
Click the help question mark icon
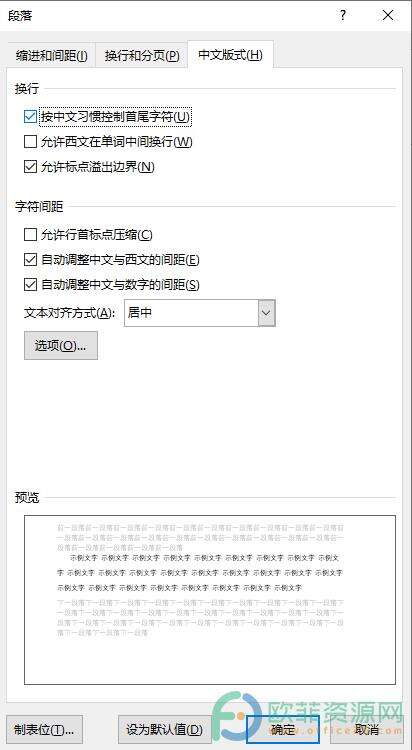tap(342, 15)
